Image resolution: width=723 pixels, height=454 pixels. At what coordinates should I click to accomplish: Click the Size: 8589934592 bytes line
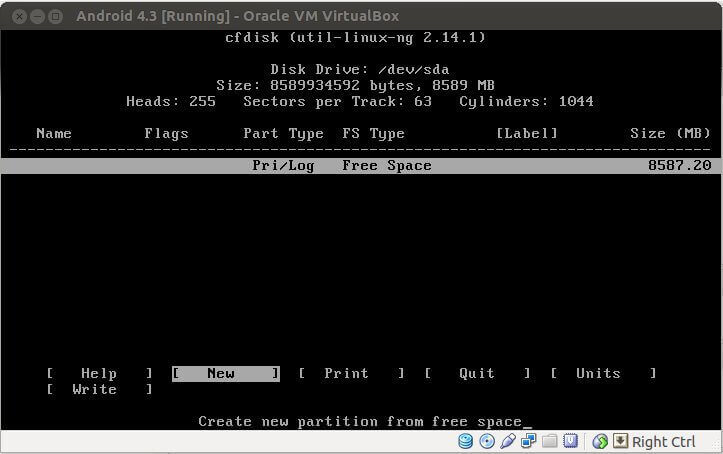356,85
